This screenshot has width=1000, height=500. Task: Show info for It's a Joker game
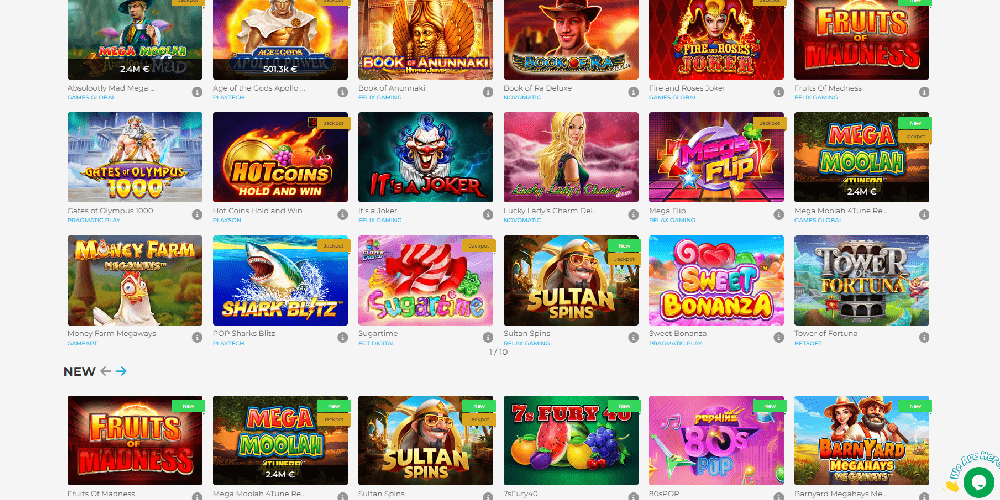pos(488,215)
